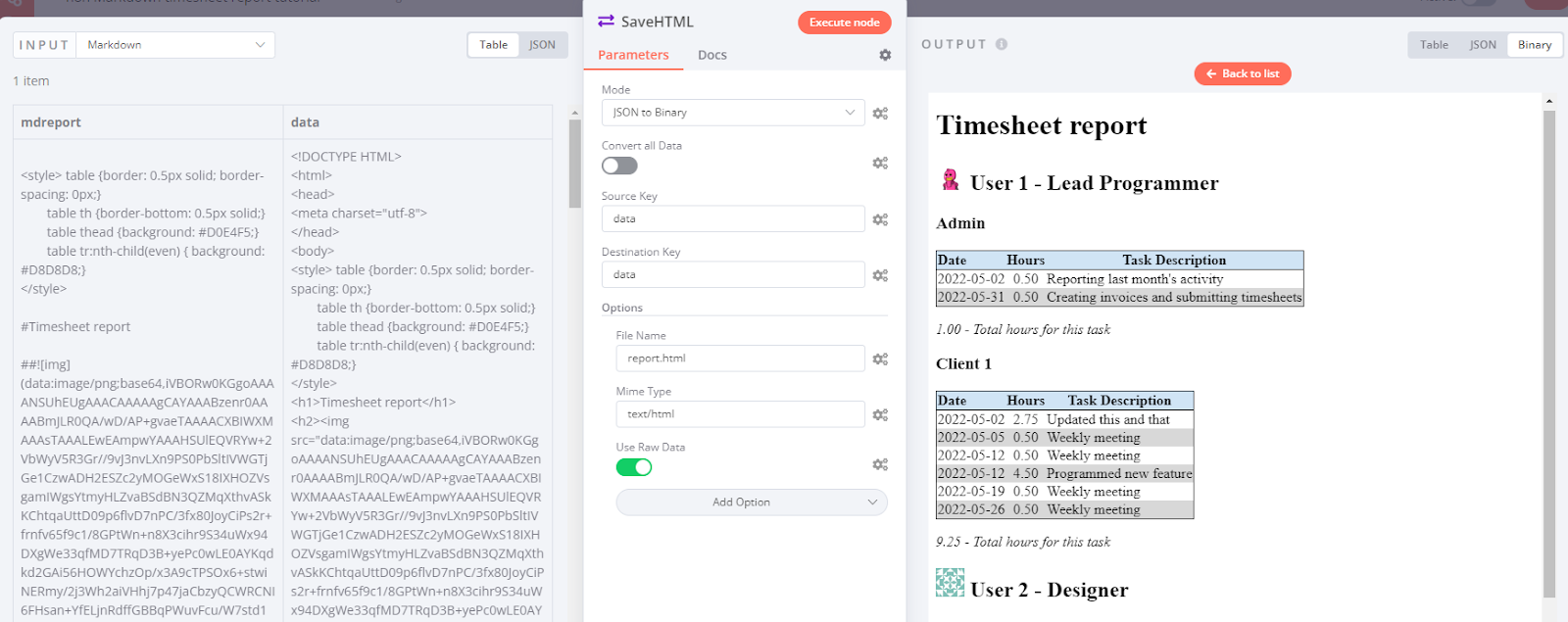The height and width of the screenshot is (622, 1568).
Task: Open the node settings gear icon
Action: tap(885, 55)
